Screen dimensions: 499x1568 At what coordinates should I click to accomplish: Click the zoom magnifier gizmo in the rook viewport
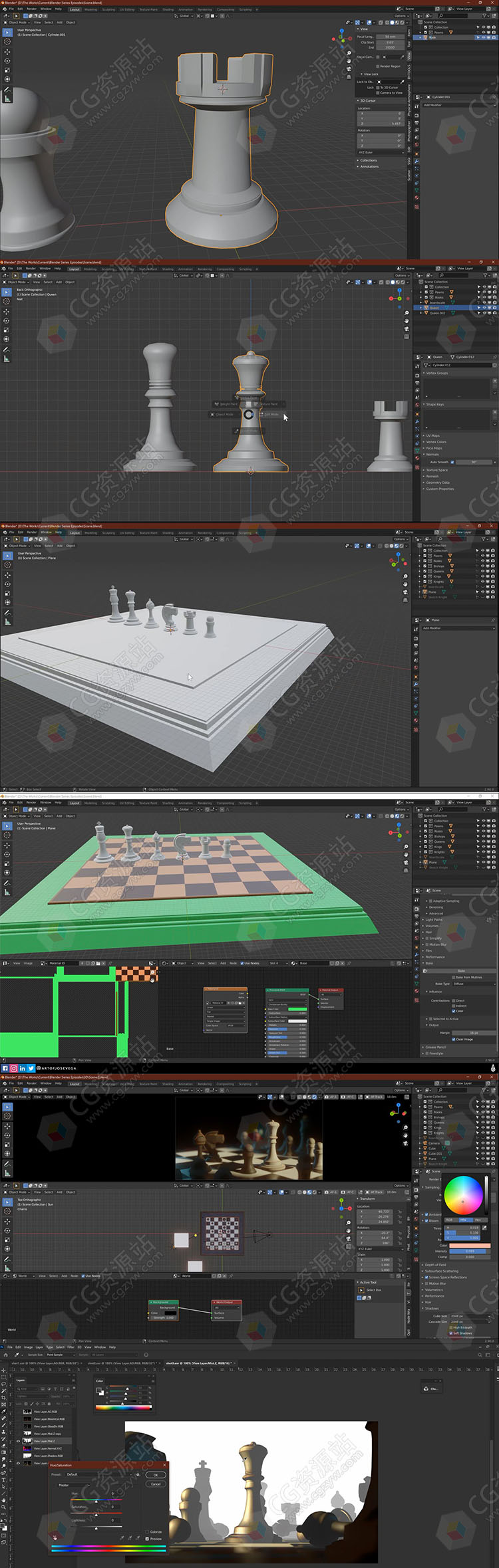[x=349, y=53]
